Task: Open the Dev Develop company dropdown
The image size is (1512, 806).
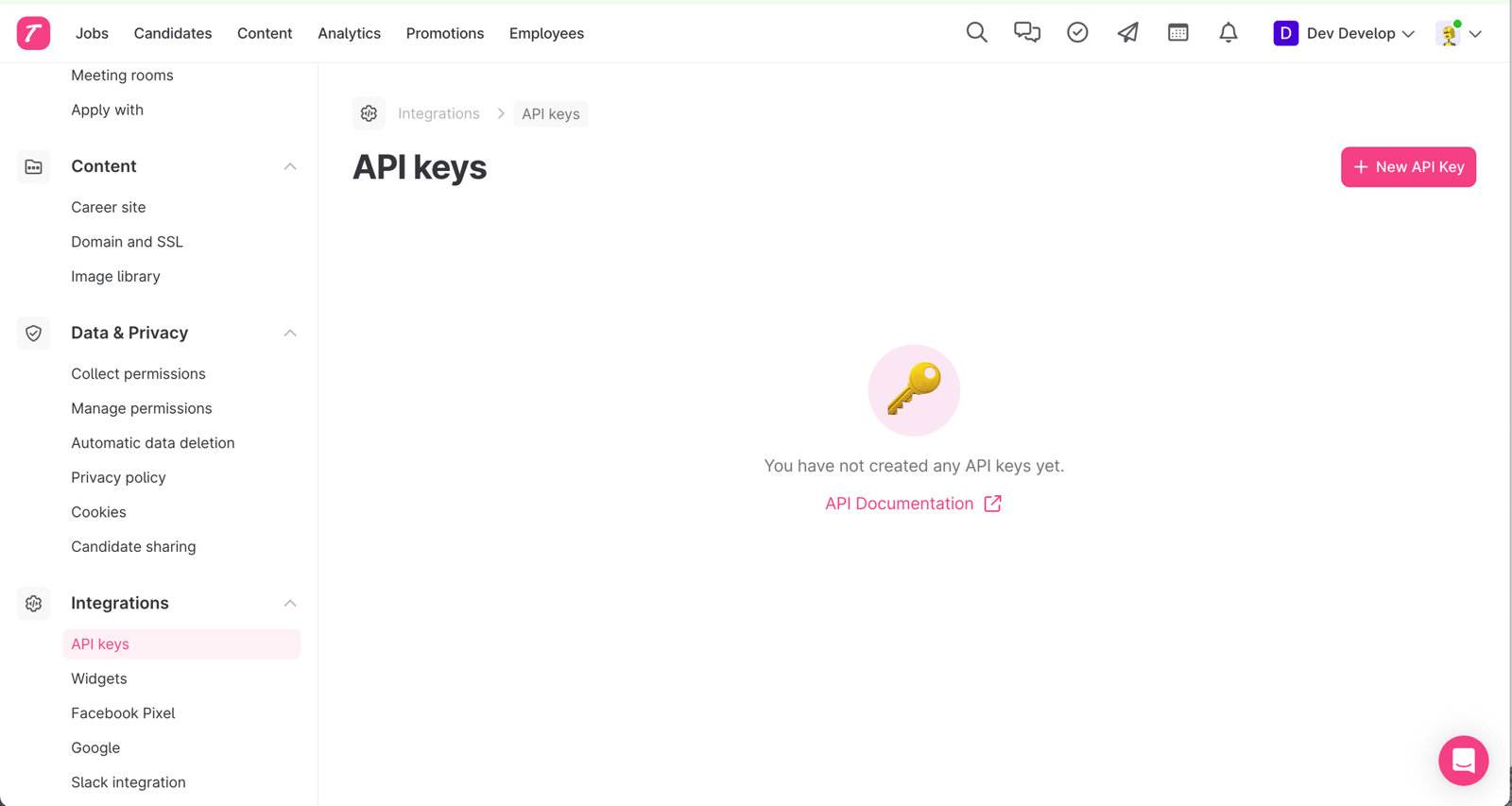Action: pos(1343,33)
